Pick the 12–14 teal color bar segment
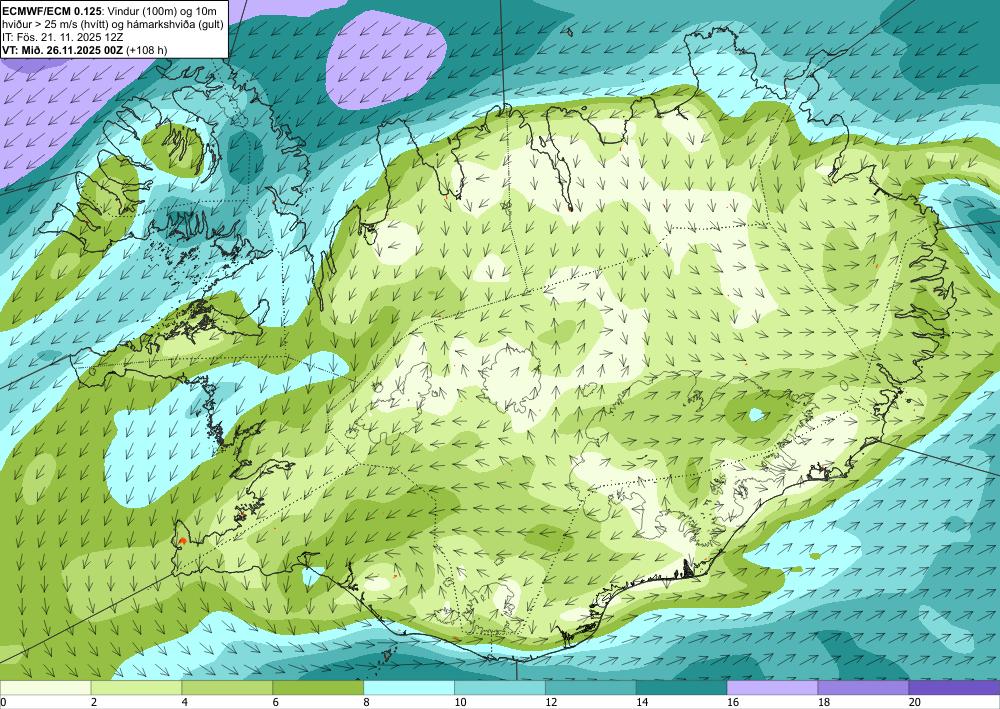This screenshot has height=709, width=1000. [x=591, y=688]
